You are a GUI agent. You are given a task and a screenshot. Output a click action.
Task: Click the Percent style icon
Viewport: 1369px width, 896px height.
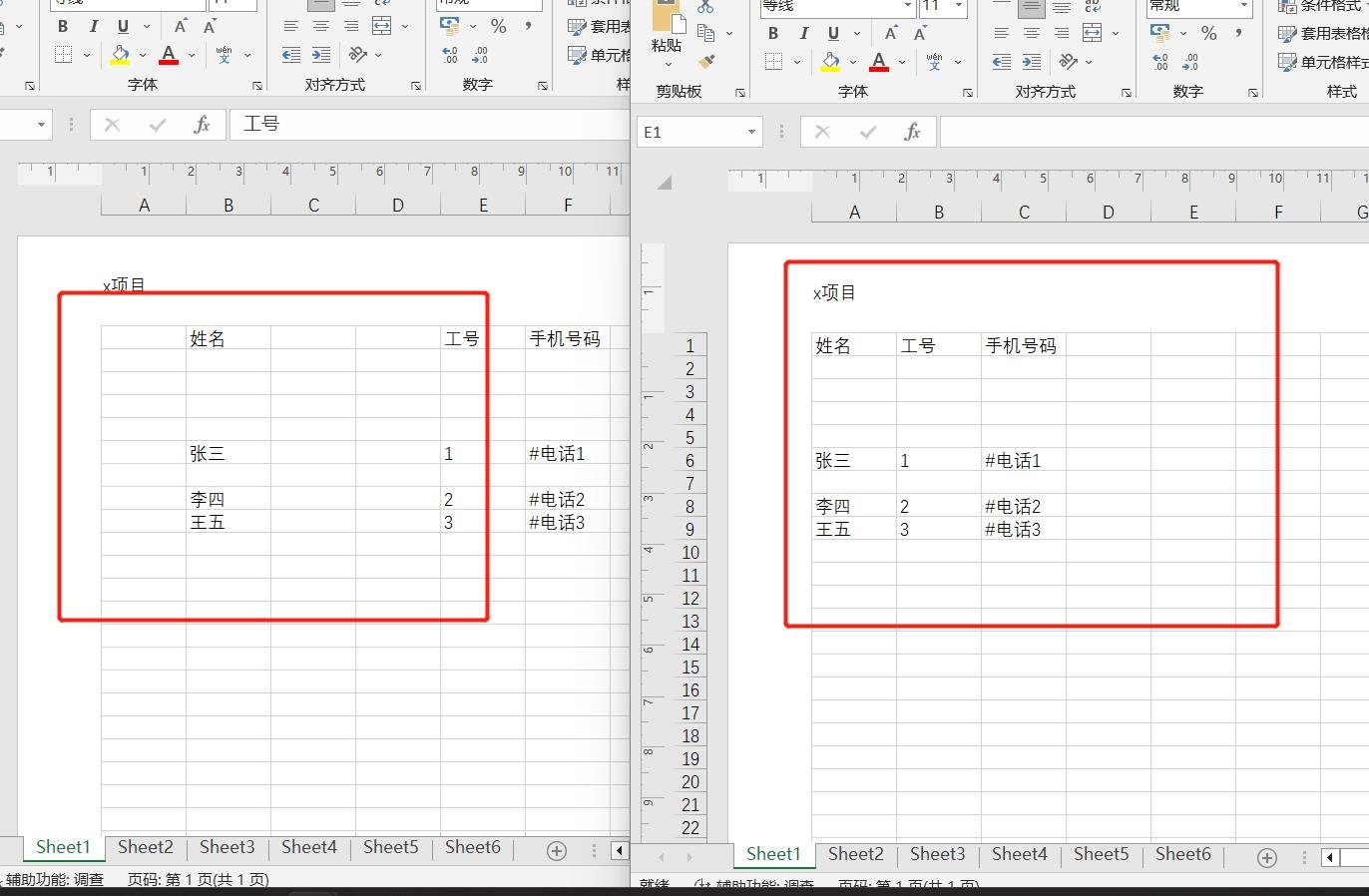(1208, 33)
